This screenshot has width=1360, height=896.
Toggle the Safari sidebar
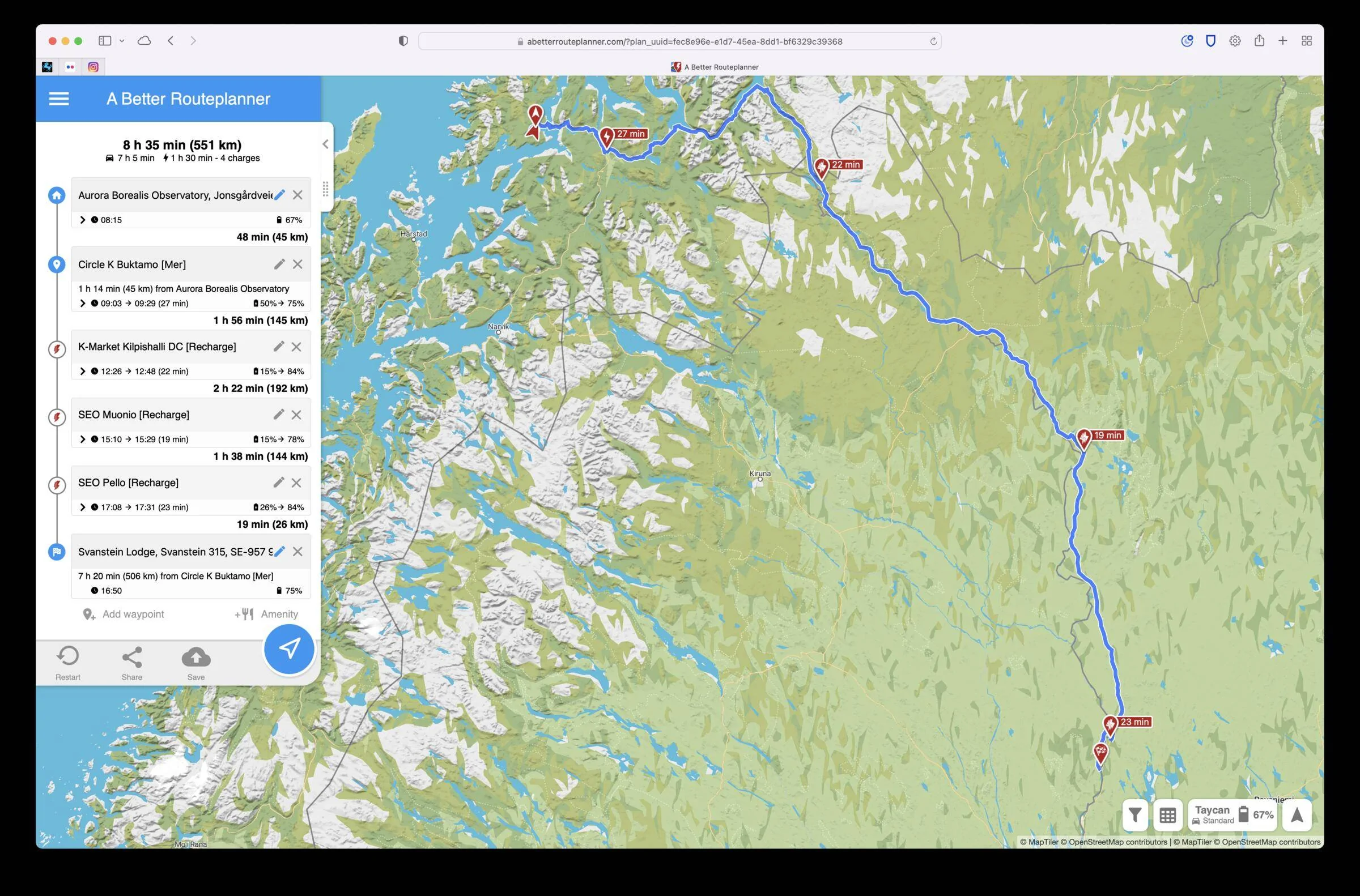pyautogui.click(x=105, y=41)
